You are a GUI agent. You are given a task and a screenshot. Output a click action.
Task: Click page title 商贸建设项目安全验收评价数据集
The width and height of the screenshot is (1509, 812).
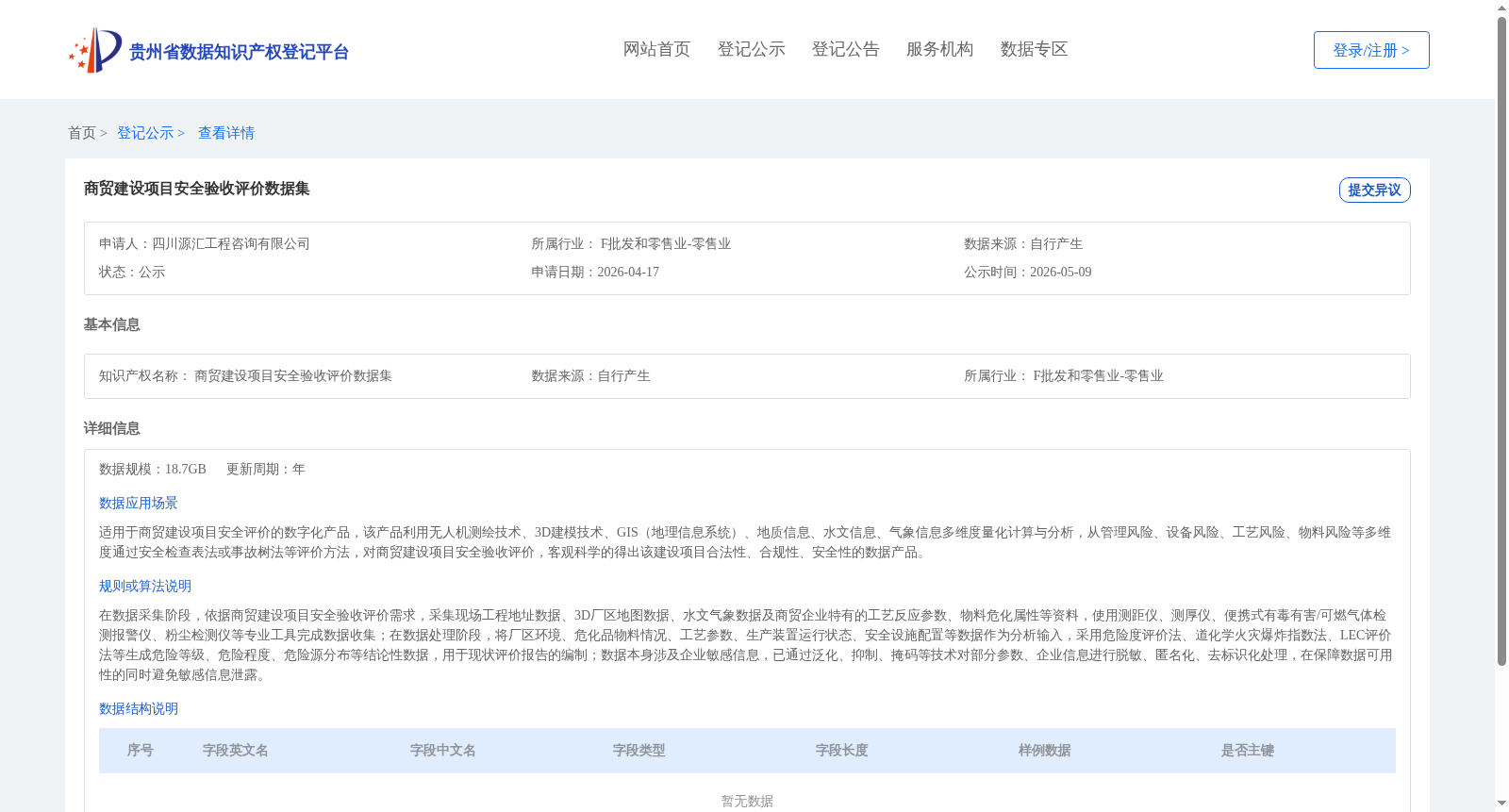coord(197,189)
